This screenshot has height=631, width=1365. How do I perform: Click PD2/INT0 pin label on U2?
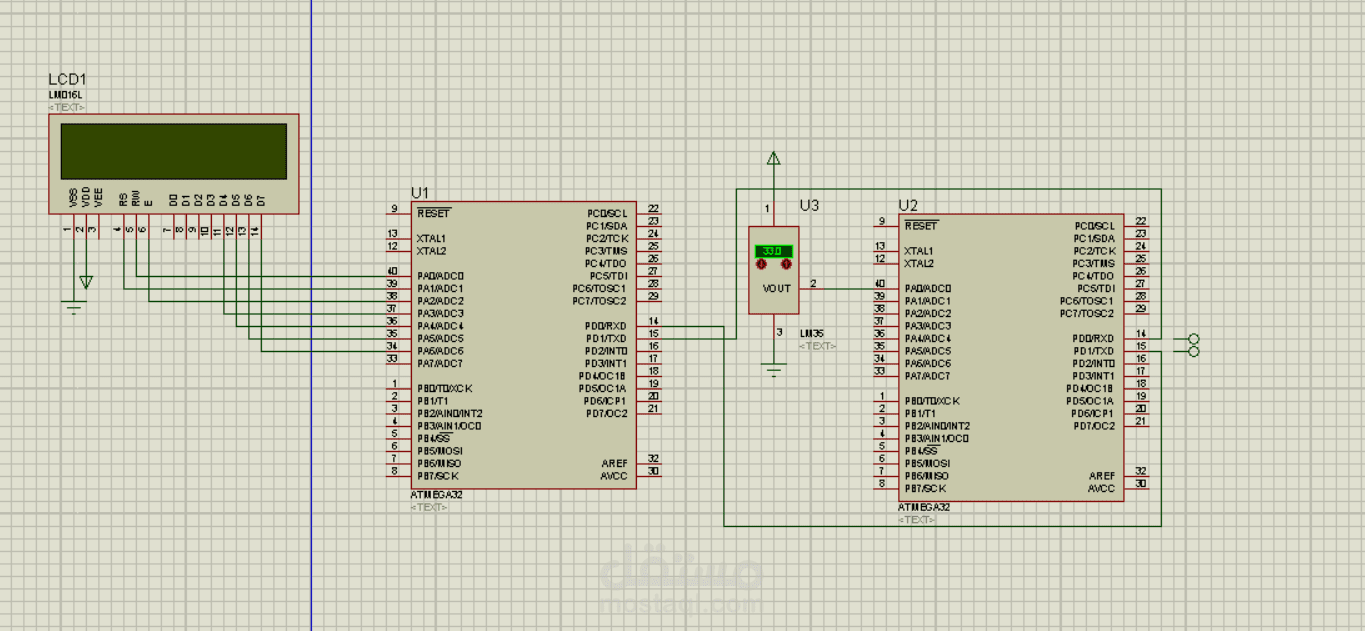[1092, 363]
